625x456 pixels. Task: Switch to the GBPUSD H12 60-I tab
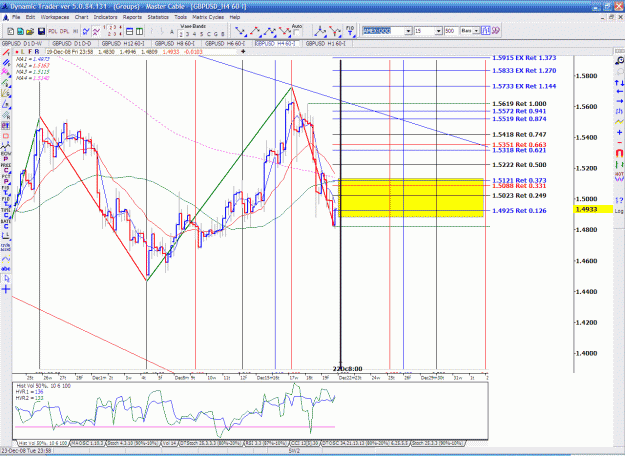click(x=123, y=43)
